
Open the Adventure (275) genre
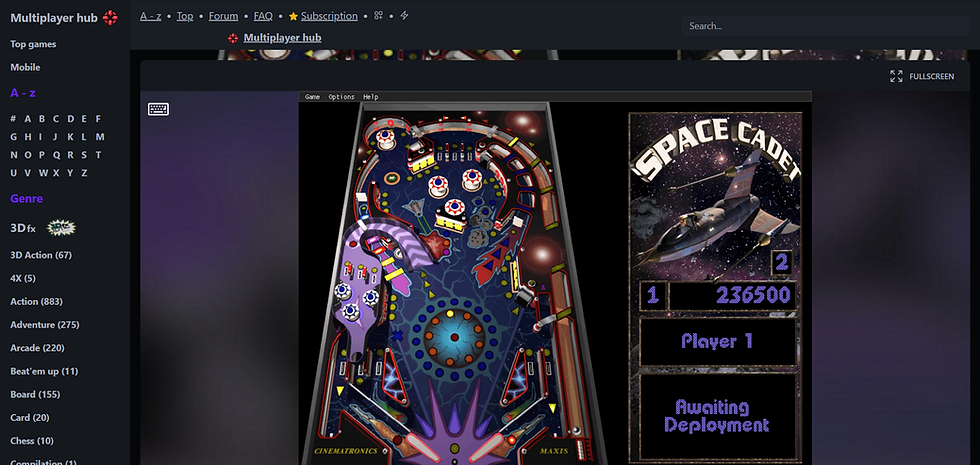click(x=44, y=325)
